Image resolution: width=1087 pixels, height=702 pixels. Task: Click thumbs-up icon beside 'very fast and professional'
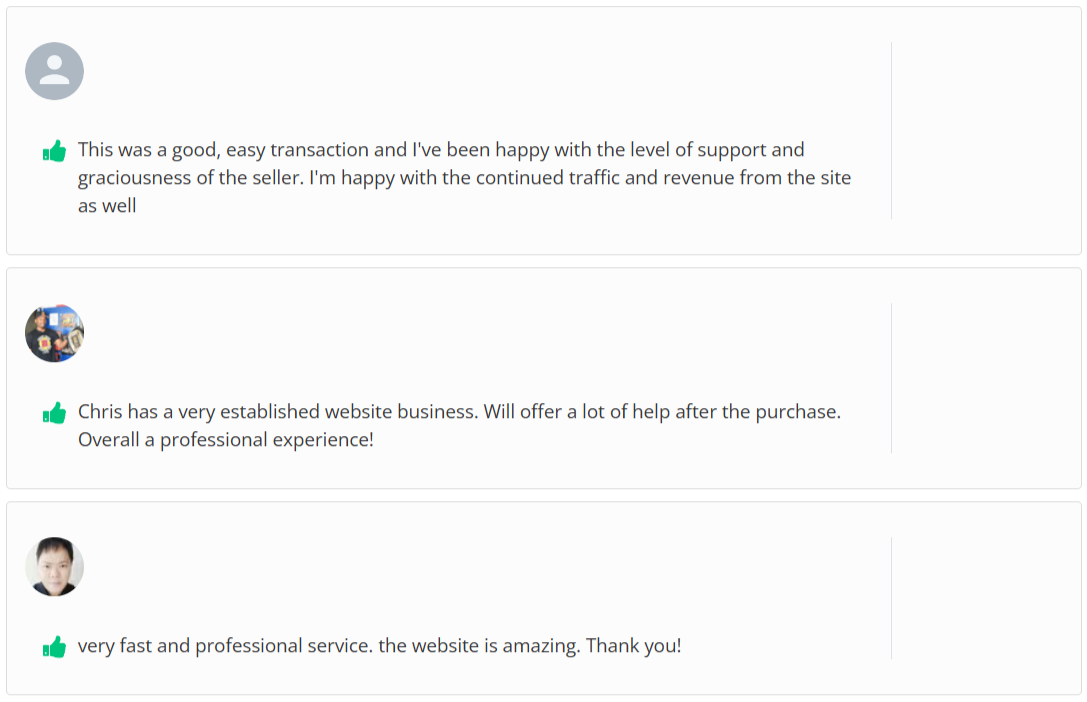point(54,647)
